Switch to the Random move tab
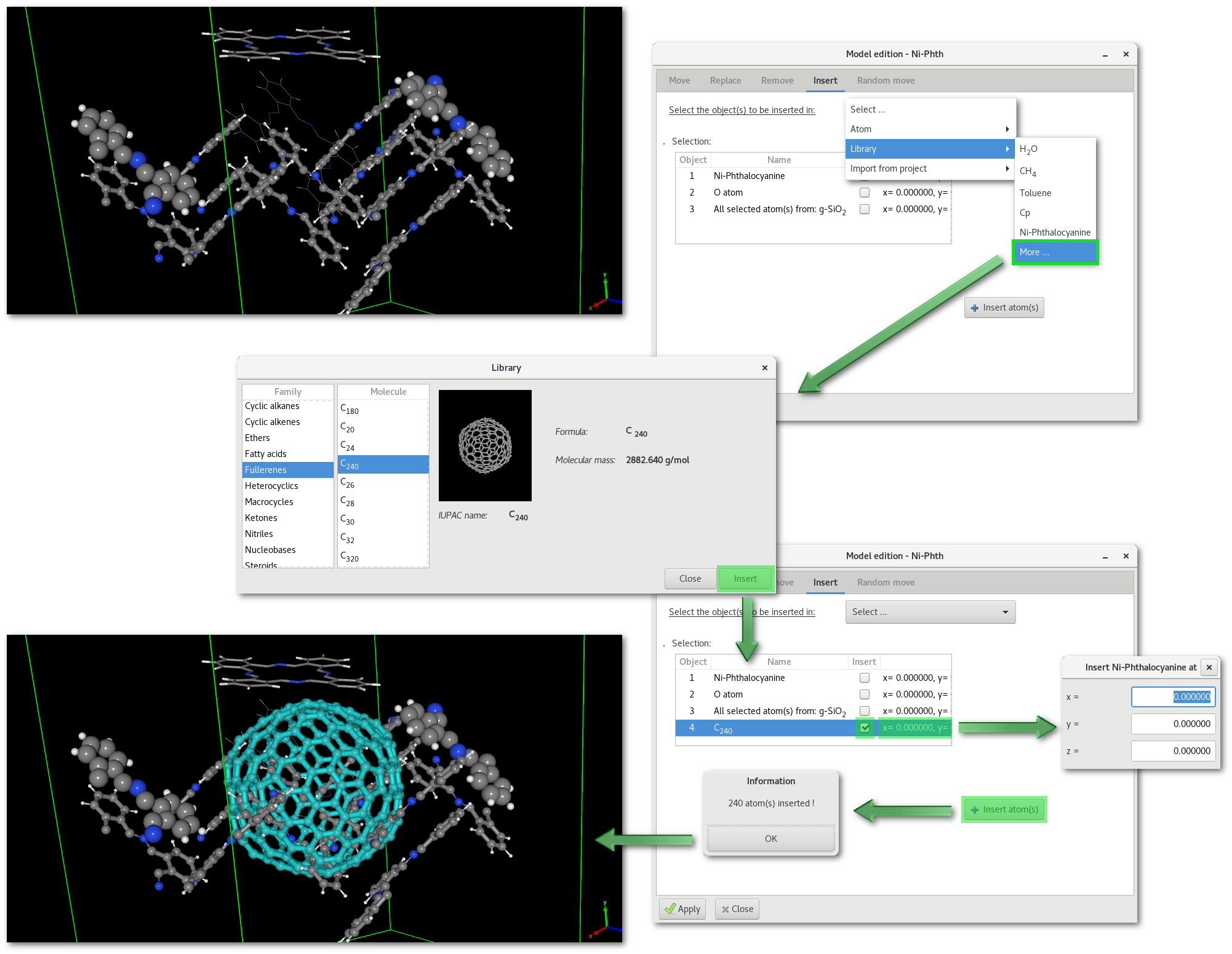This screenshot has height=954, width=1232. (886, 81)
